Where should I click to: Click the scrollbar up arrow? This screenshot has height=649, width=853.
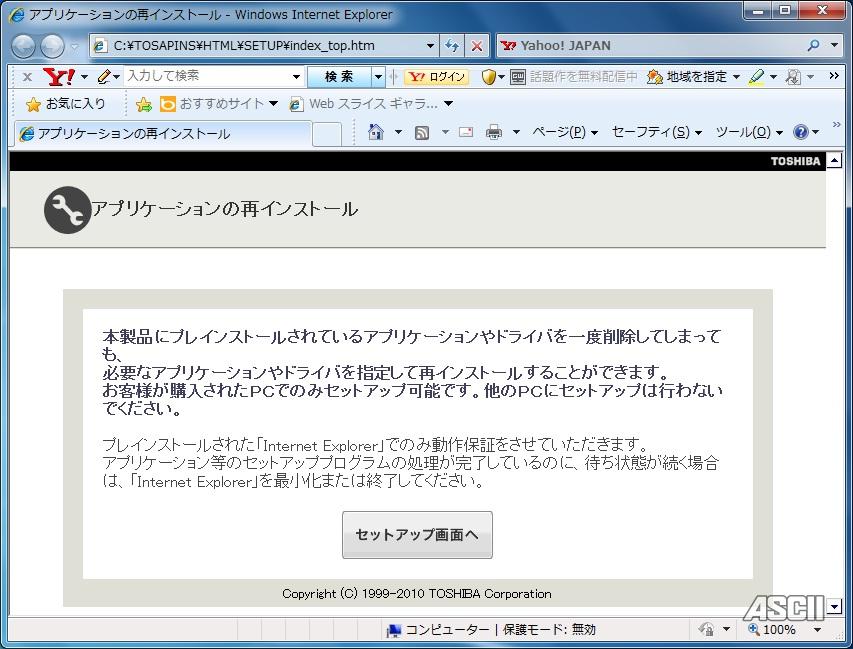click(x=834, y=161)
